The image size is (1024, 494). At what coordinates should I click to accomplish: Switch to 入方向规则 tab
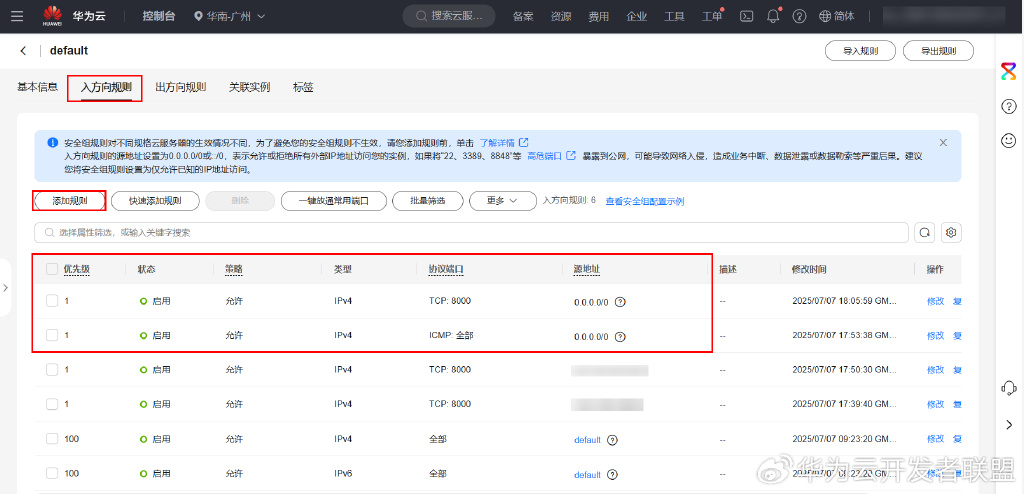106,88
